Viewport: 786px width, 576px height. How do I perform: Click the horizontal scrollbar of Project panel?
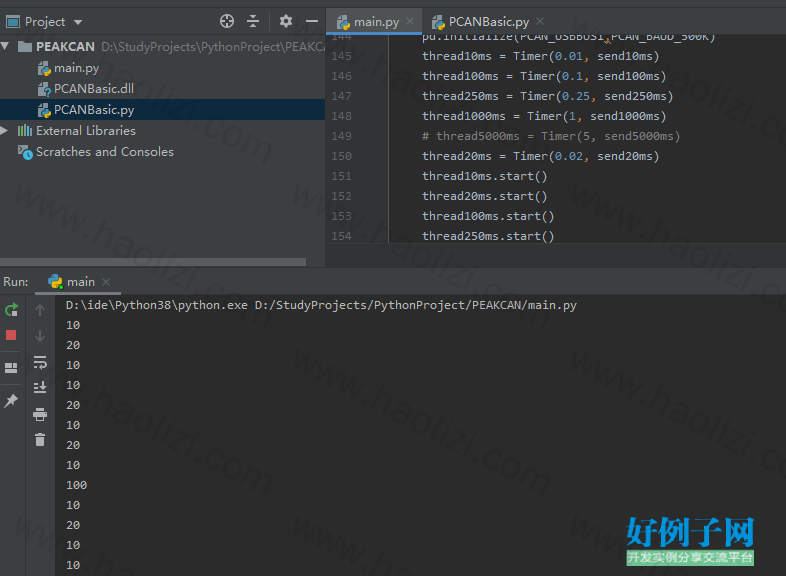click(x=153, y=262)
